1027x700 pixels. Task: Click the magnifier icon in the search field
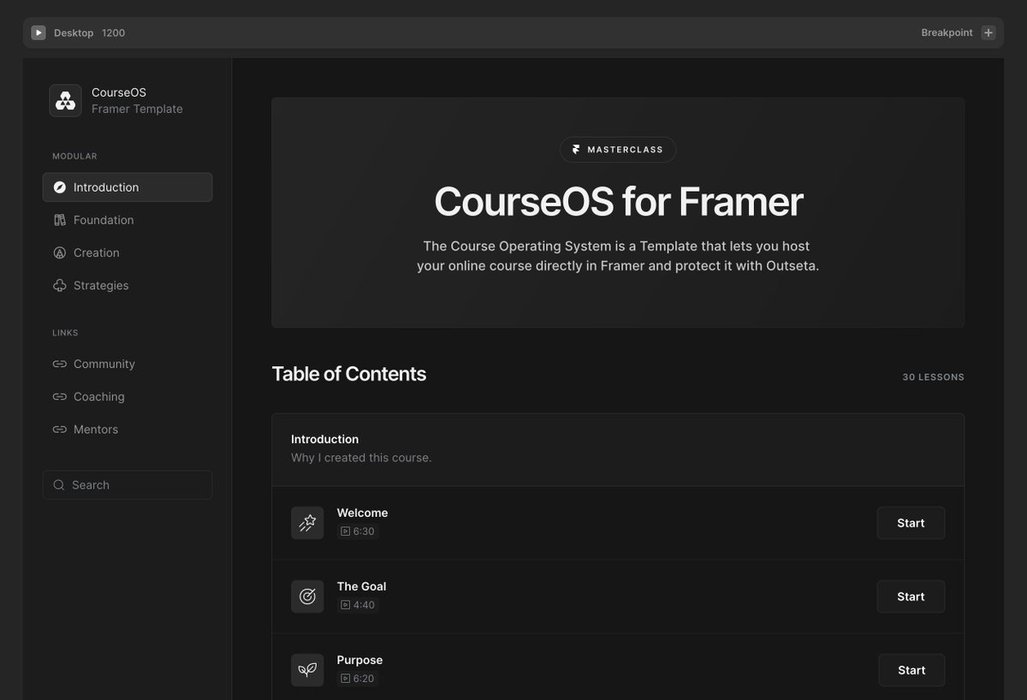[x=59, y=485]
